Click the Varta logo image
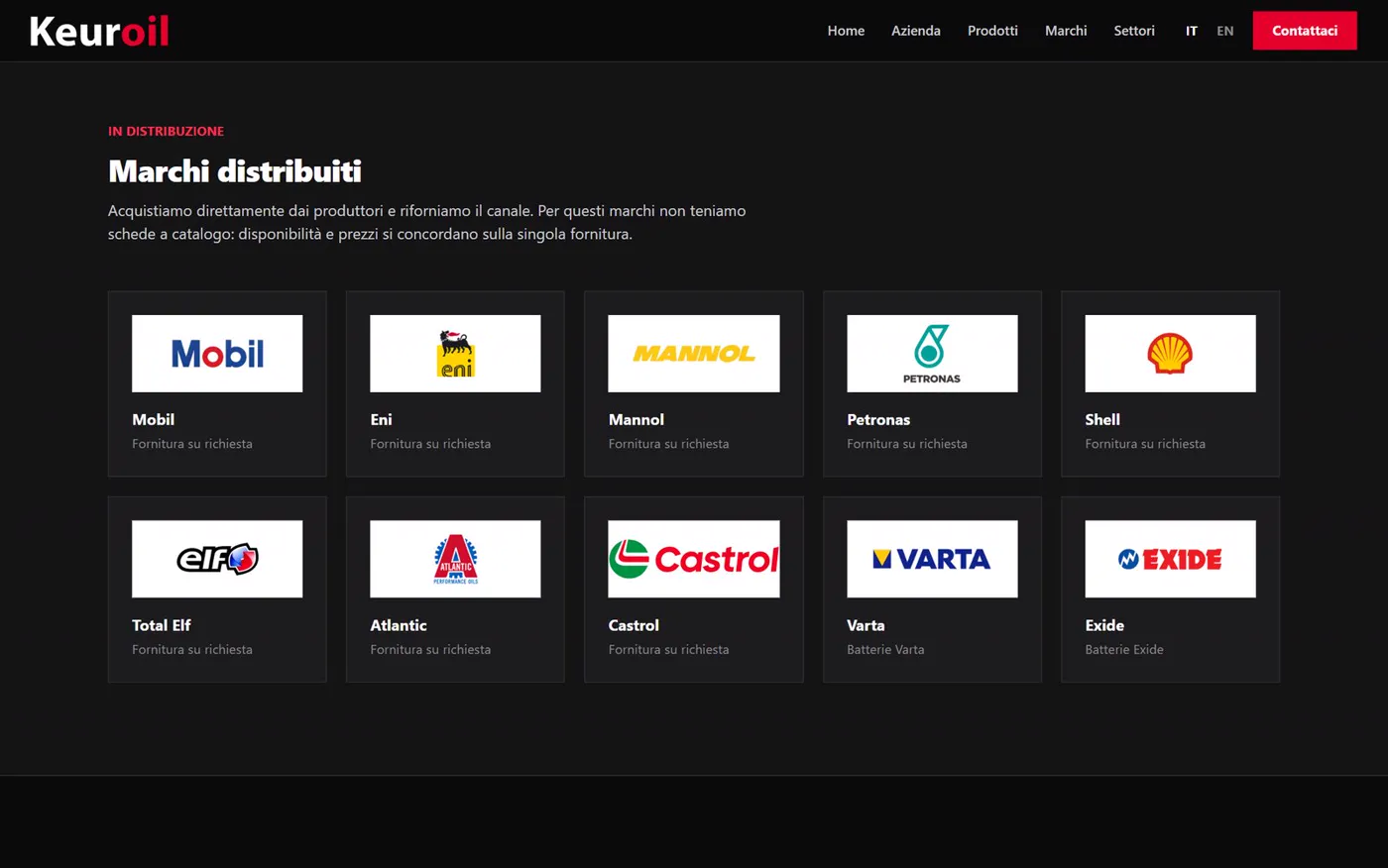This screenshot has width=1388, height=868. tap(932, 559)
